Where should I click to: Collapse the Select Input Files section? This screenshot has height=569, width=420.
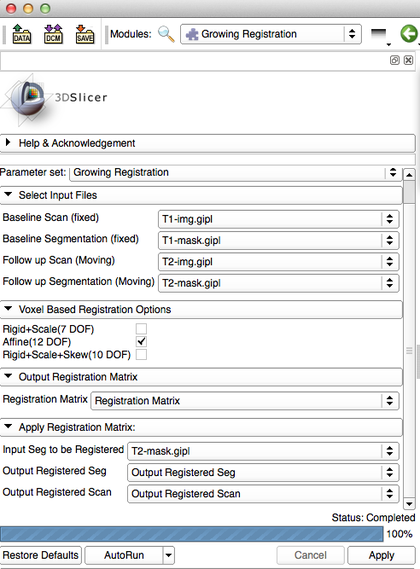click(x=201, y=195)
